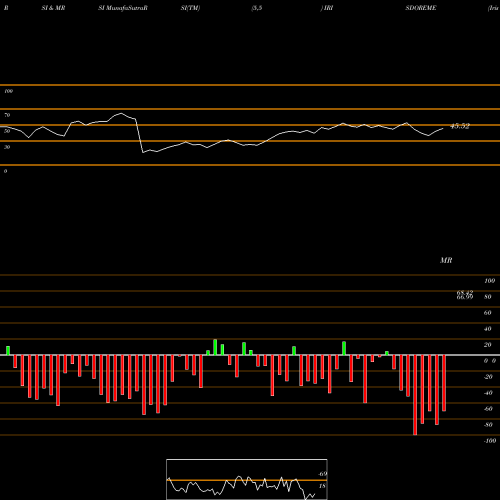Click the 70 level label on RSI axis

pyautogui.click(x=7, y=115)
